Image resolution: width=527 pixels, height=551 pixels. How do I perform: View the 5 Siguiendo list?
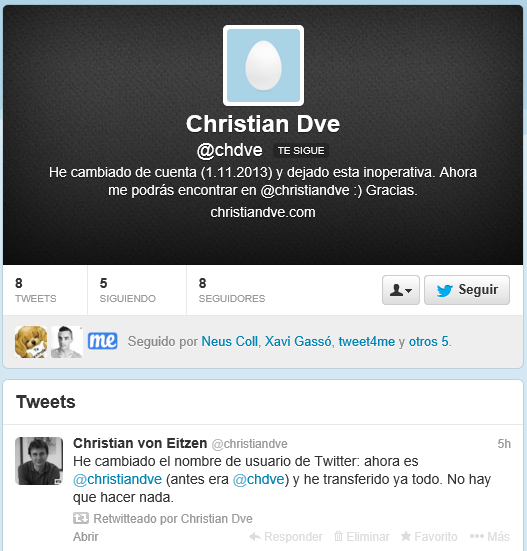tap(128, 290)
